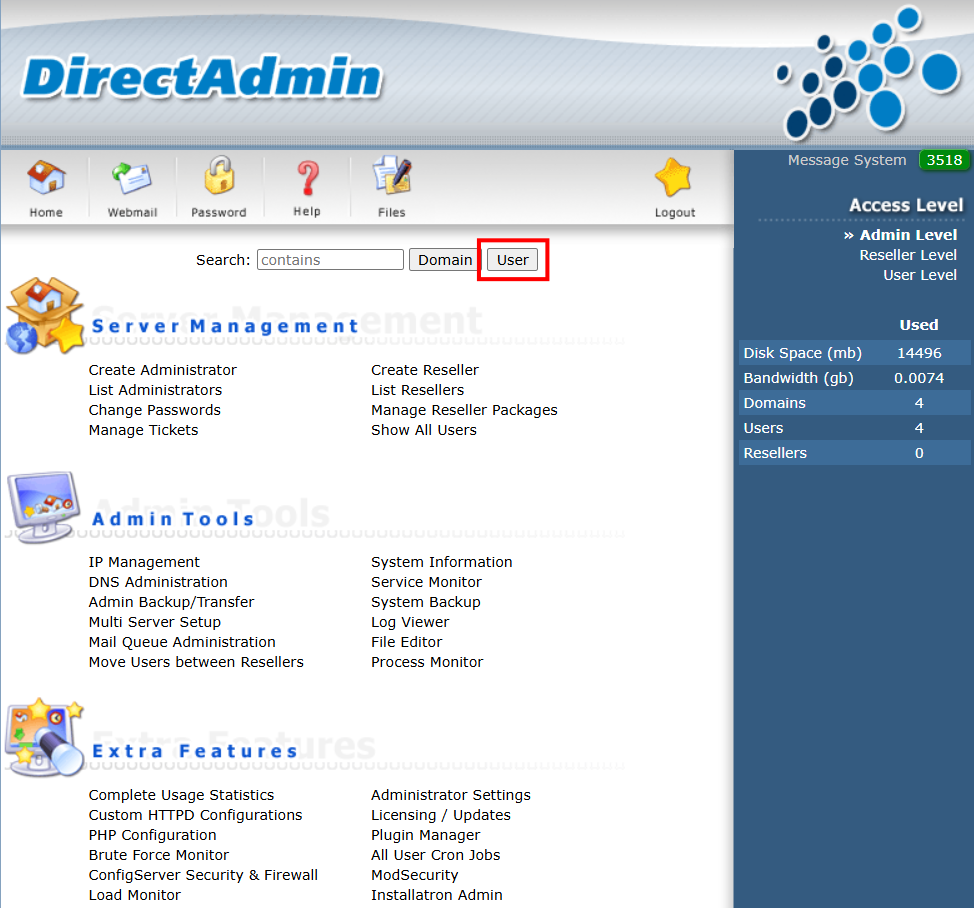Open Manage Tickets

[x=143, y=430]
